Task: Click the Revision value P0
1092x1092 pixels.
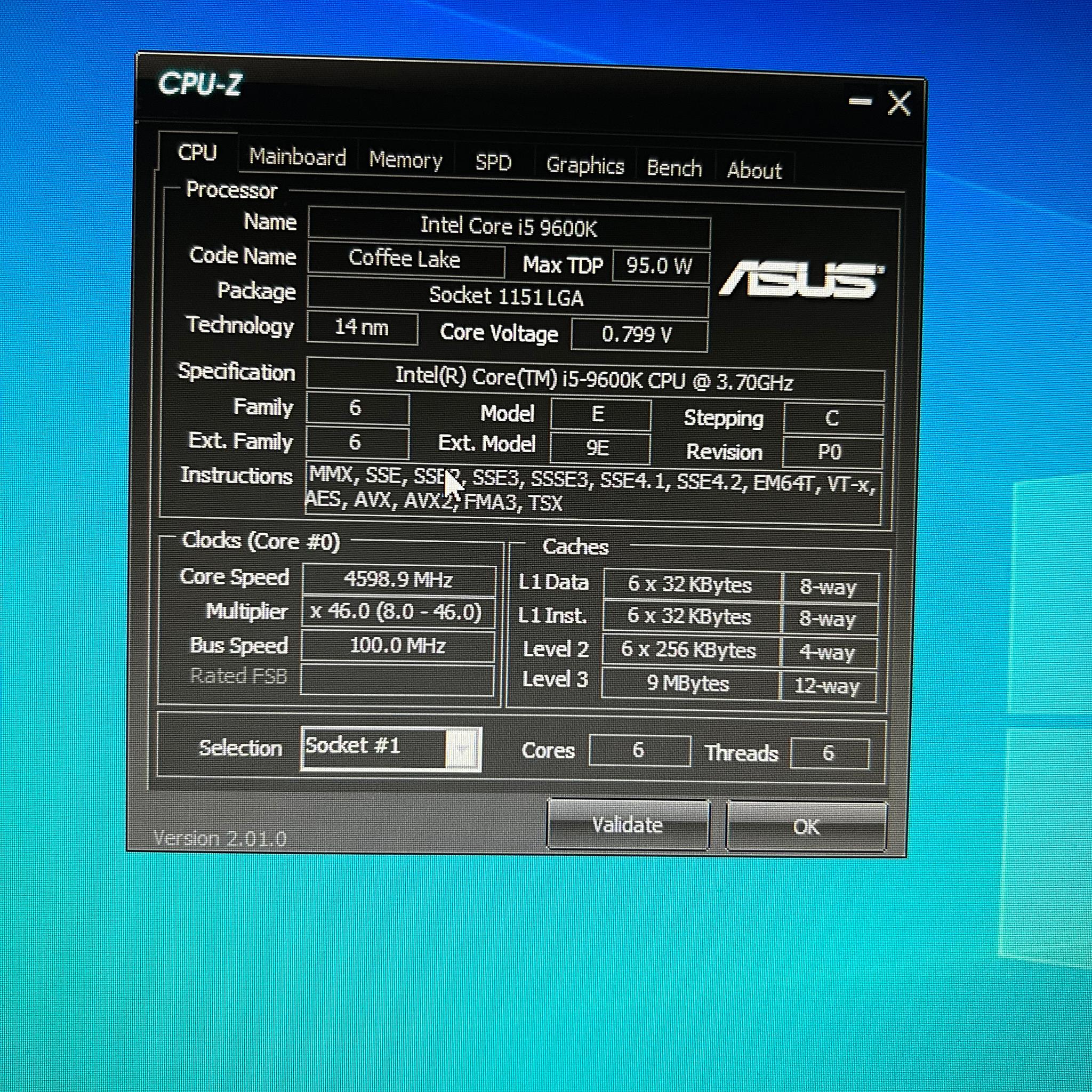Action: point(832,452)
